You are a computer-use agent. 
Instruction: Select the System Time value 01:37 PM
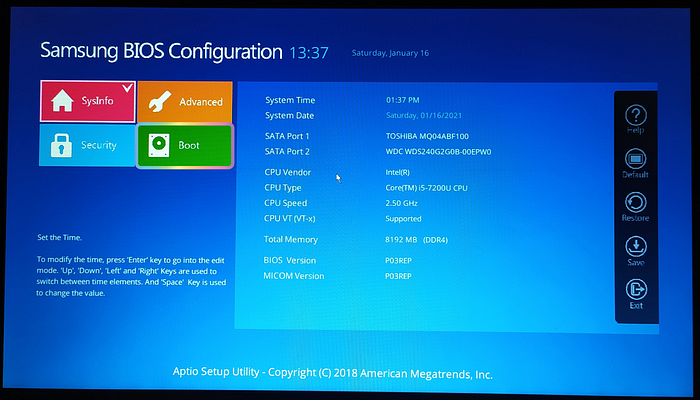(403, 100)
